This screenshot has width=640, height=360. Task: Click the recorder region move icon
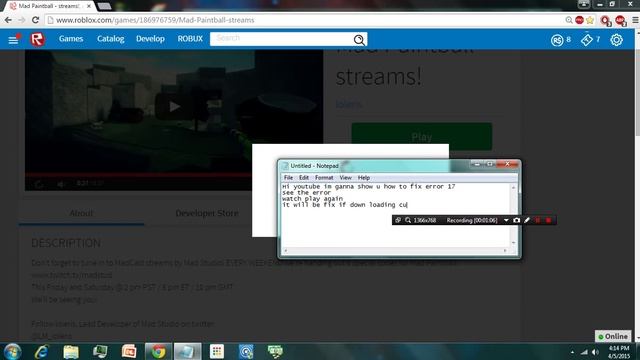pyautogui.click(x=398, y=220)
